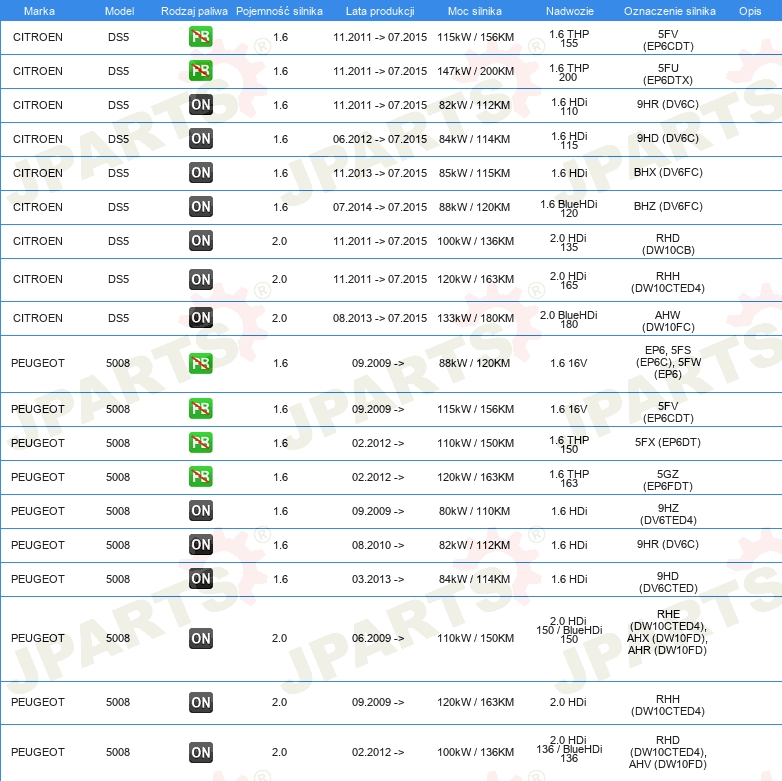Click the PB petrol icon in the Peugeot 5008 163KM THP row

[201, 477]
